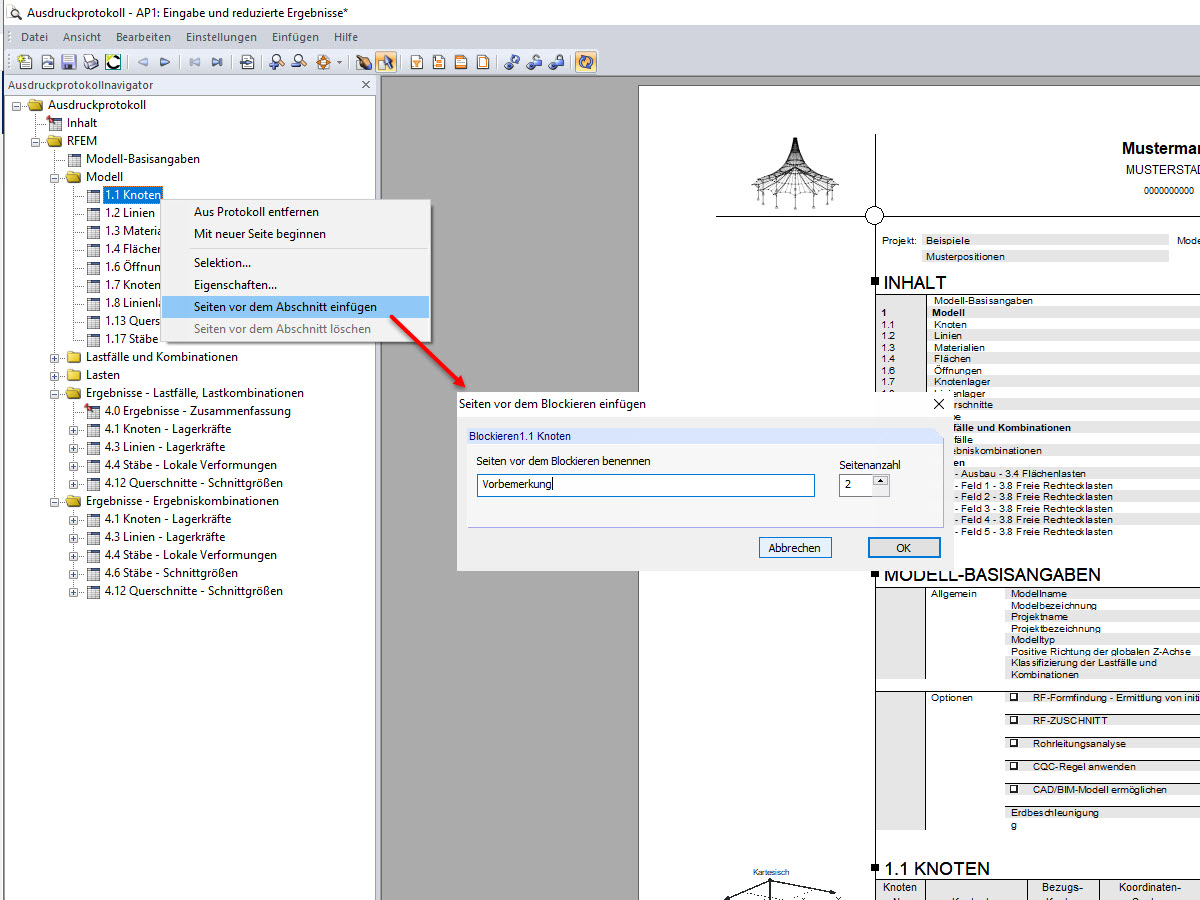Select 1.17 Stäbe tree item

(x=131, y=339)
